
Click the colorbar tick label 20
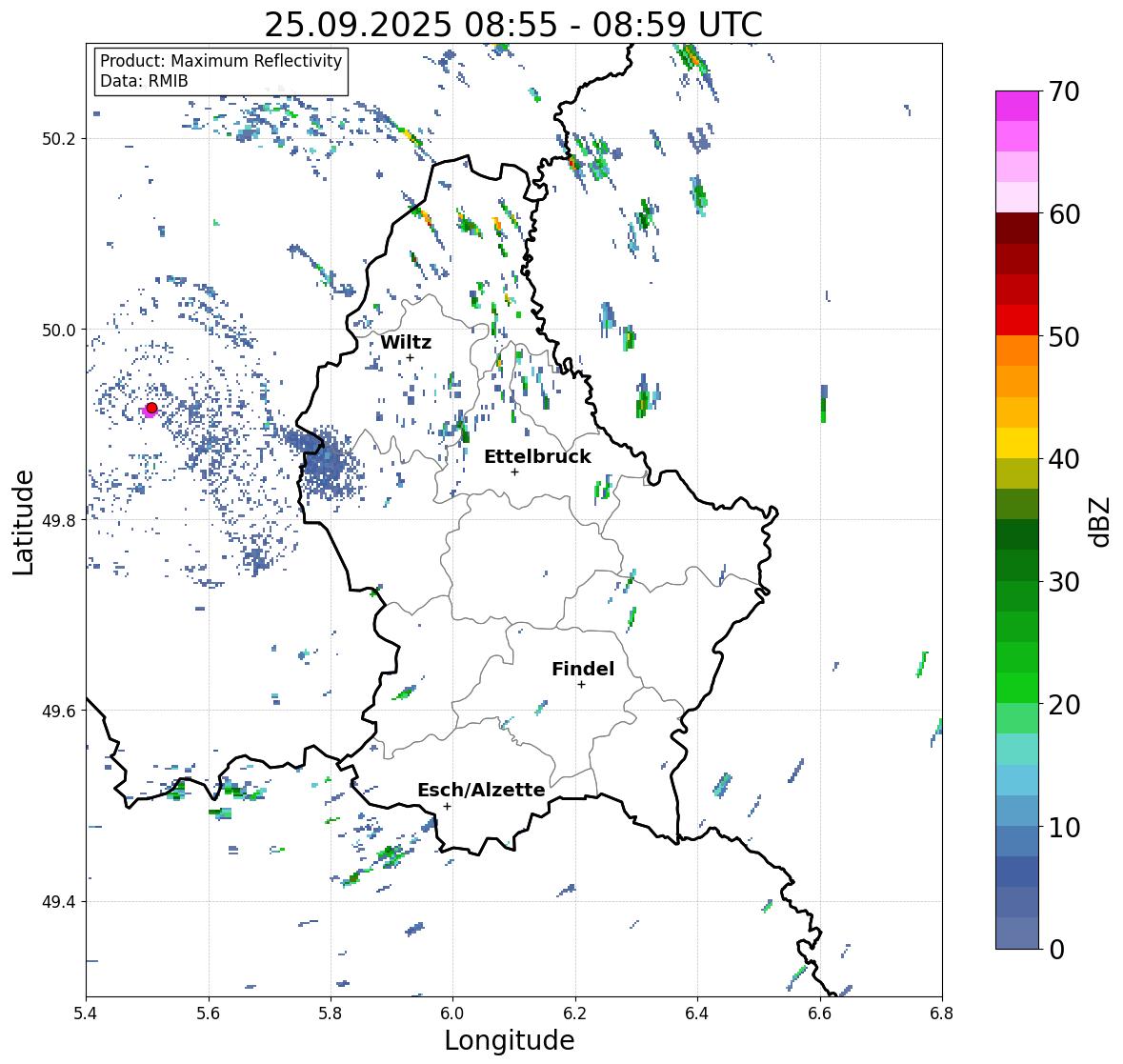click(x=1064, y=704)
